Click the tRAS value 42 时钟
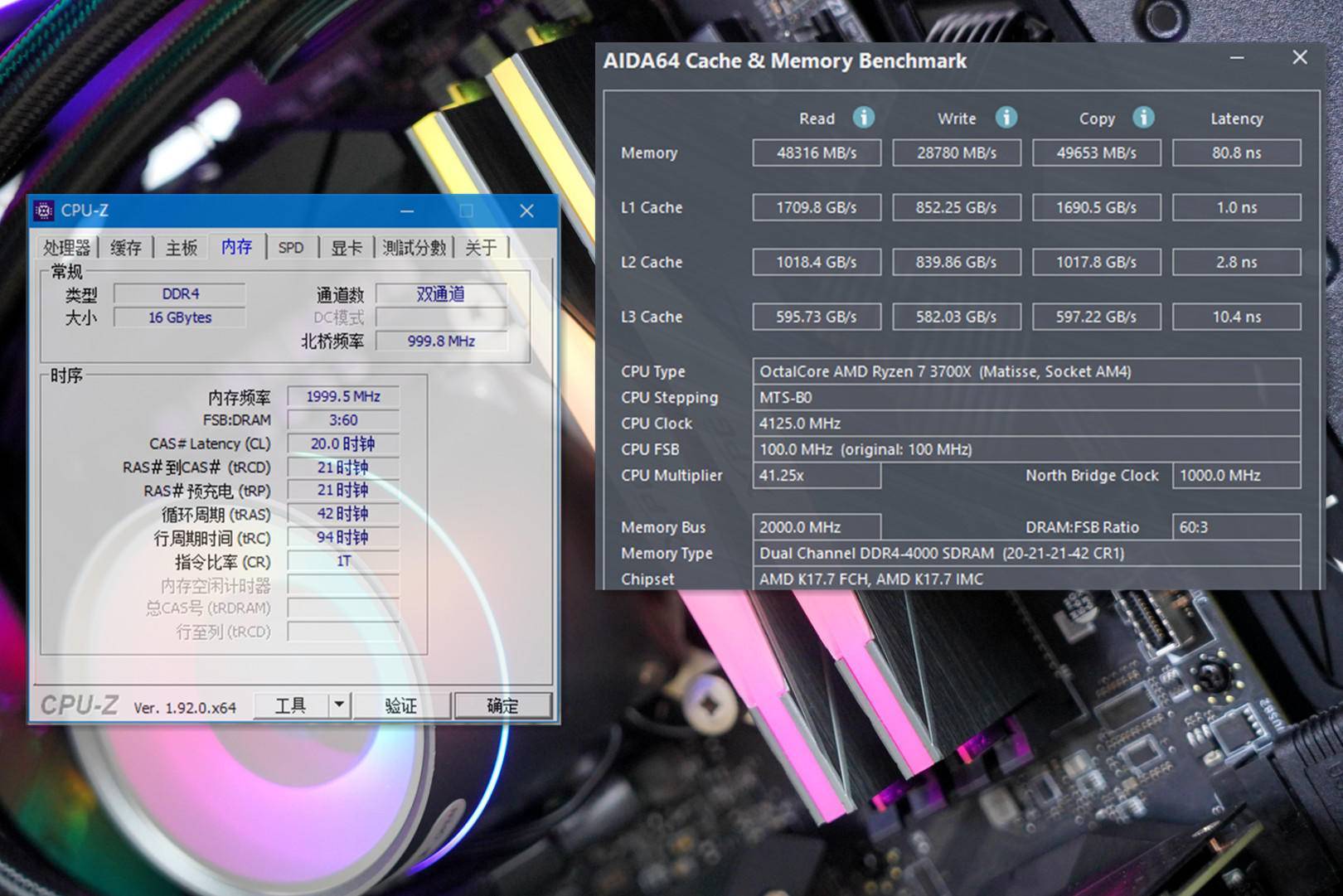The width and height of the screenshot is (1343, 896). tap(343, 514)
